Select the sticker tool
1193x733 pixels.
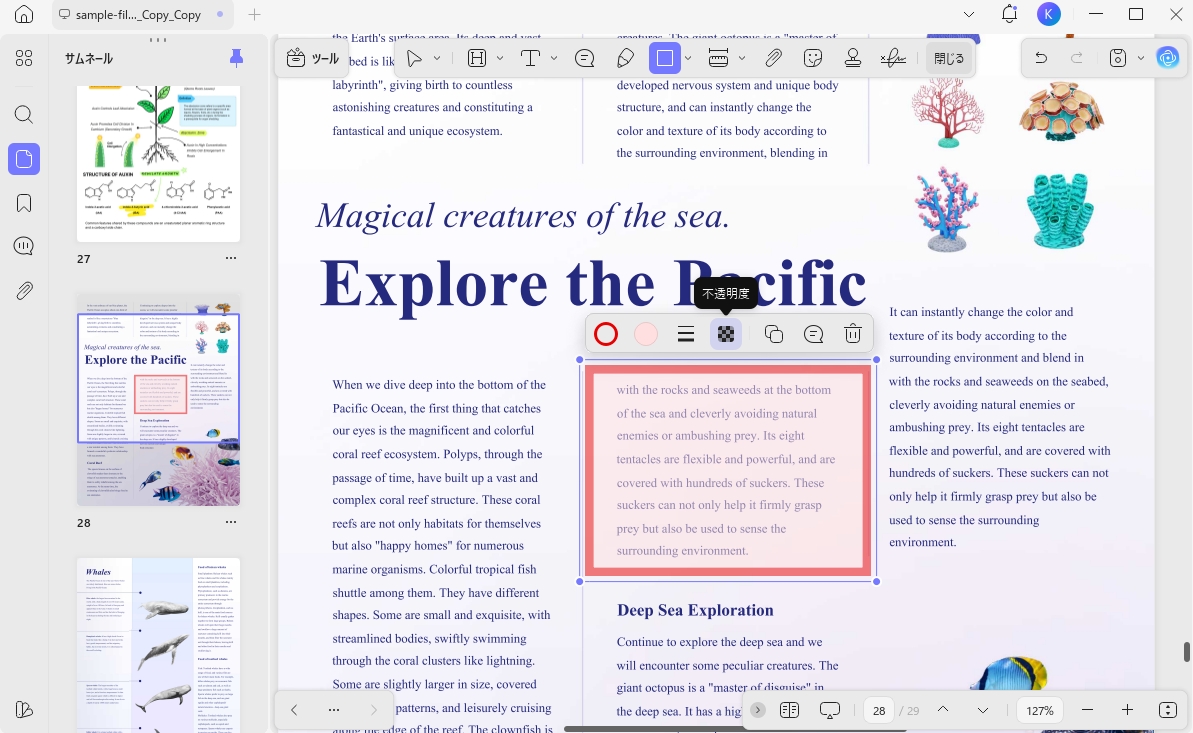[813, 59]
